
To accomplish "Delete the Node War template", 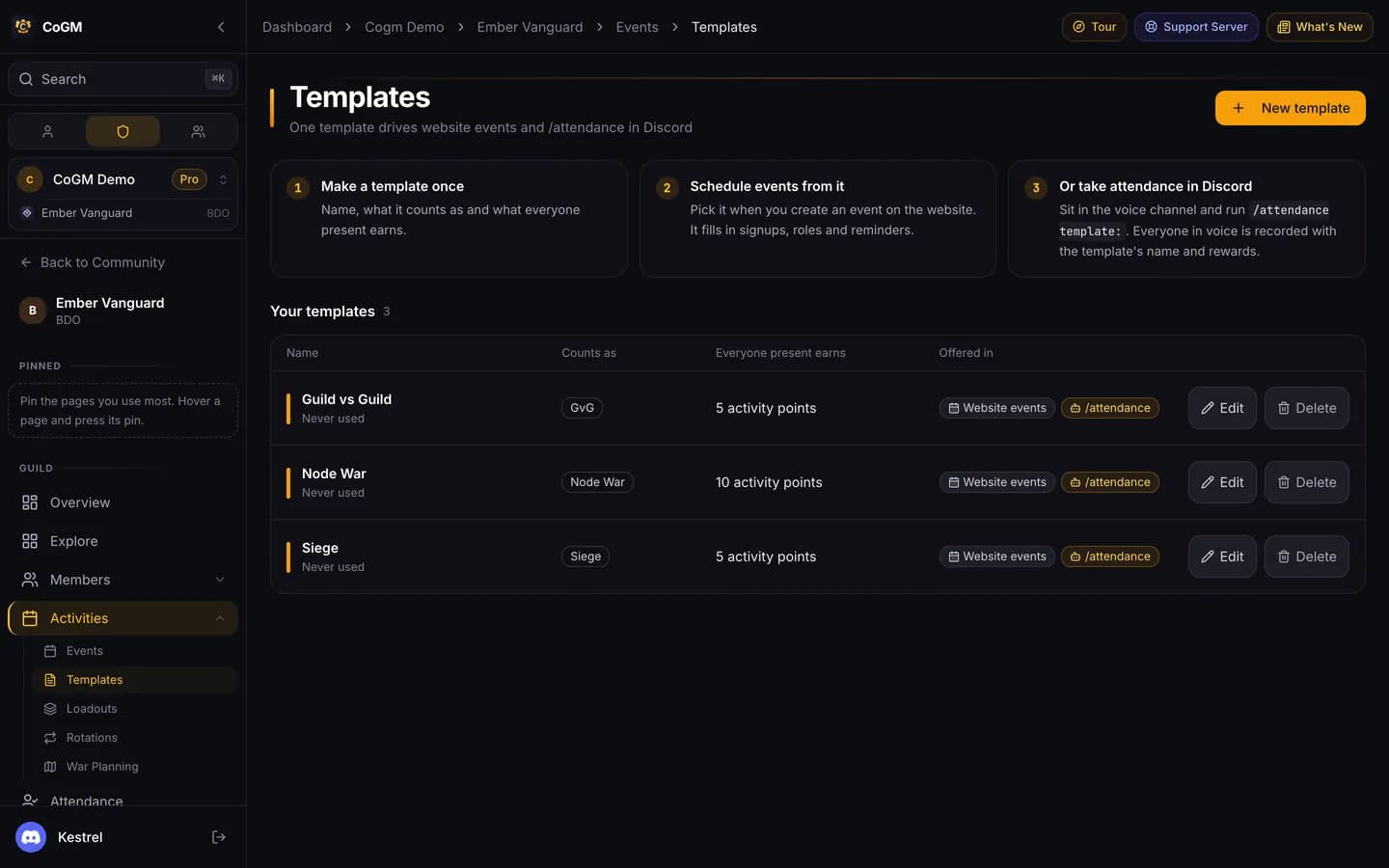I will [x=1306, y=482].
